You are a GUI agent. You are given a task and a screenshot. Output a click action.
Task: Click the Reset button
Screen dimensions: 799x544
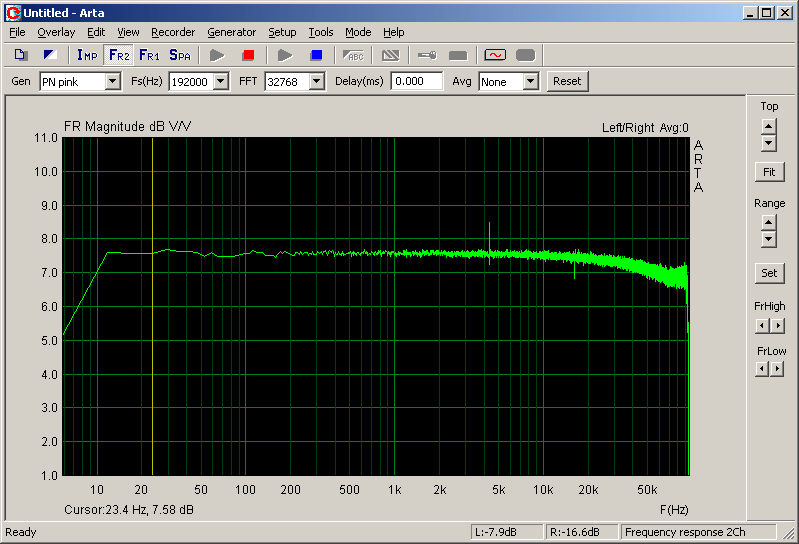coord(567,81)
